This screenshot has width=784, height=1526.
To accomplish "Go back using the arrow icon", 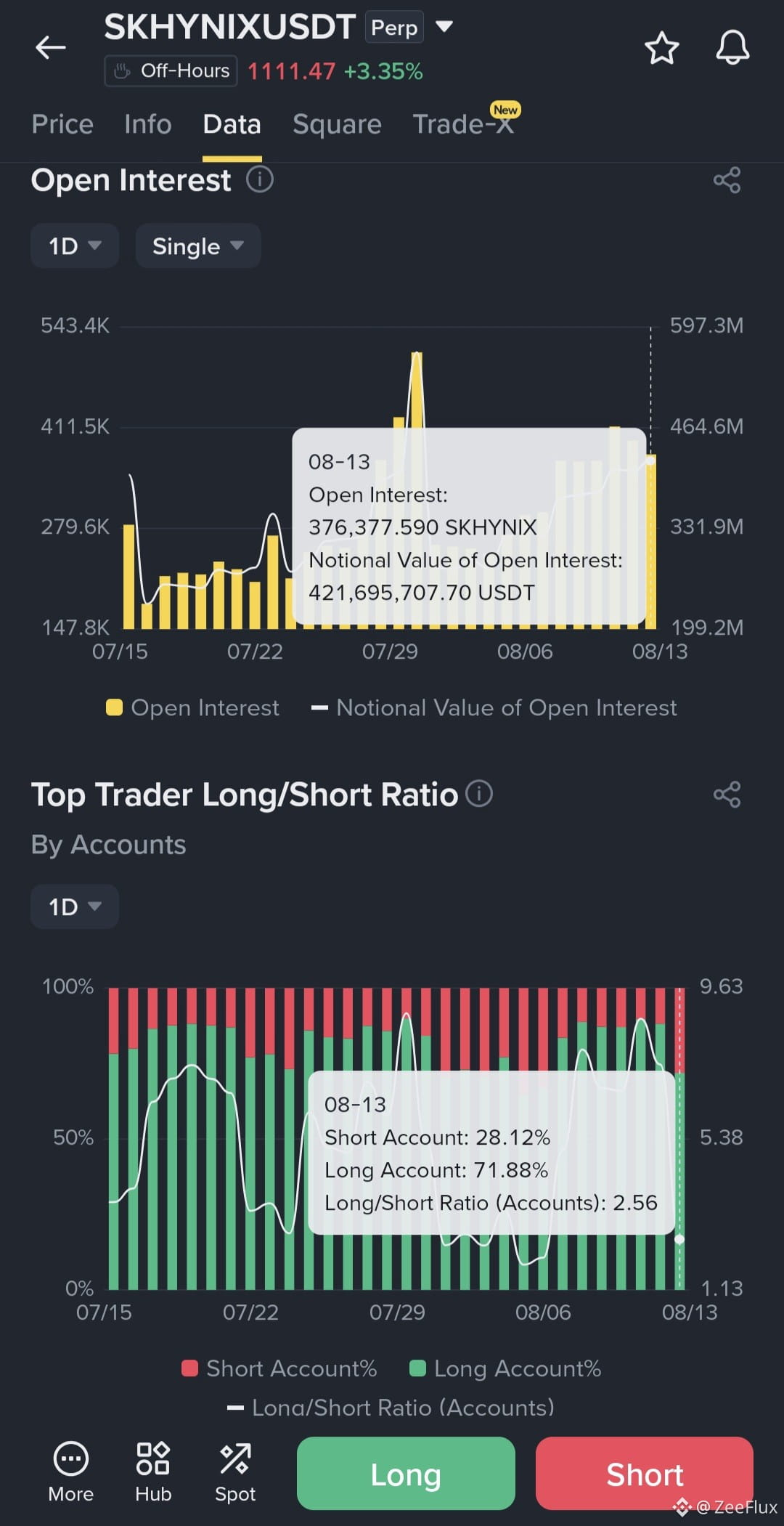I will point(50,48).
